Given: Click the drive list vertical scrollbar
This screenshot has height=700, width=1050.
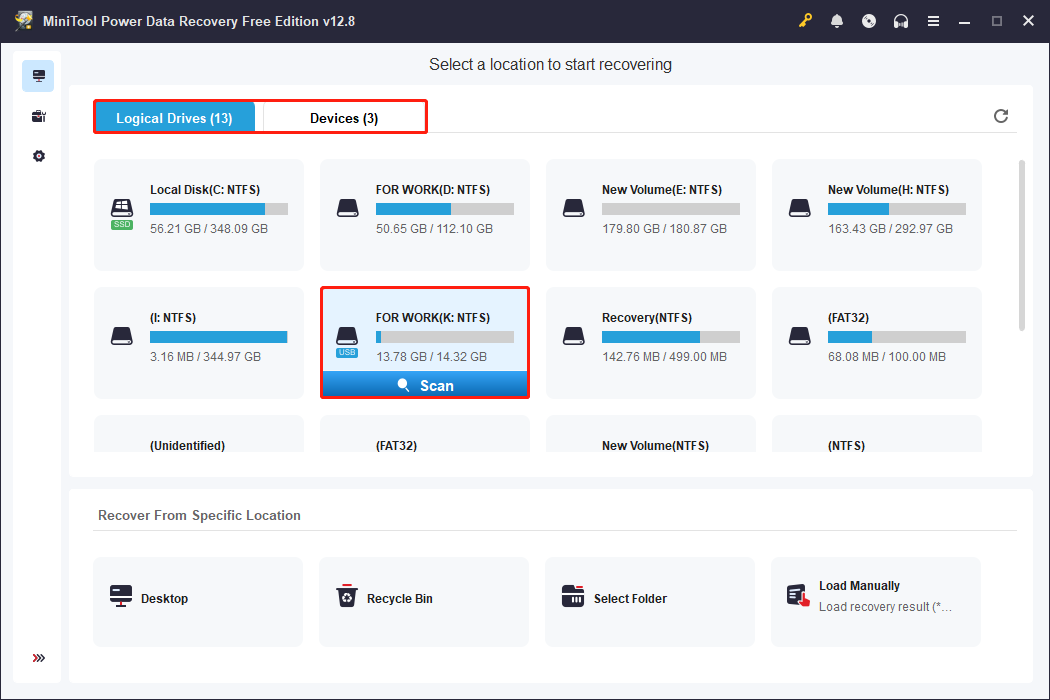Looking at the screenshot, I should coord(1021,245).
